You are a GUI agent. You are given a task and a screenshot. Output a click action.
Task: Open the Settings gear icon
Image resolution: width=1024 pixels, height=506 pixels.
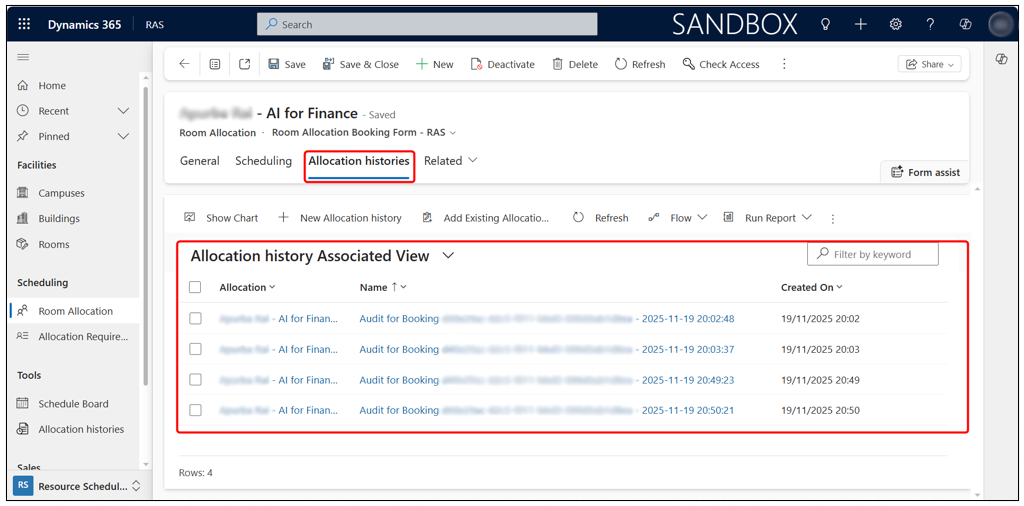click(x=895, y=24)
